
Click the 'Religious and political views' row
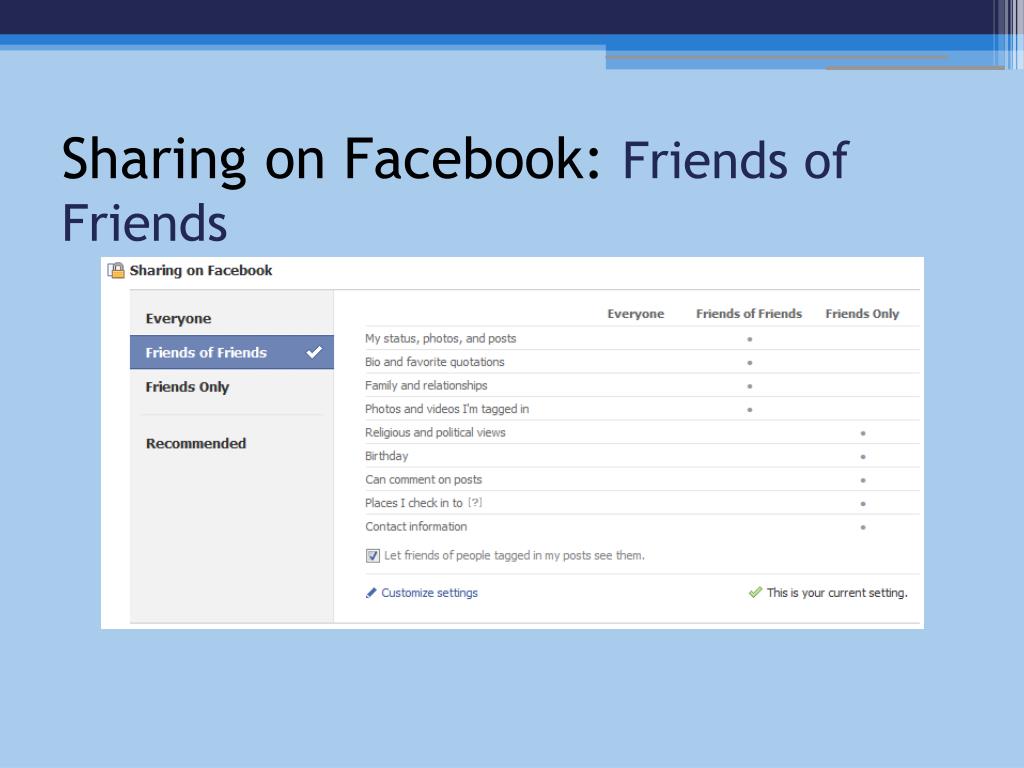tap(642, 432)
